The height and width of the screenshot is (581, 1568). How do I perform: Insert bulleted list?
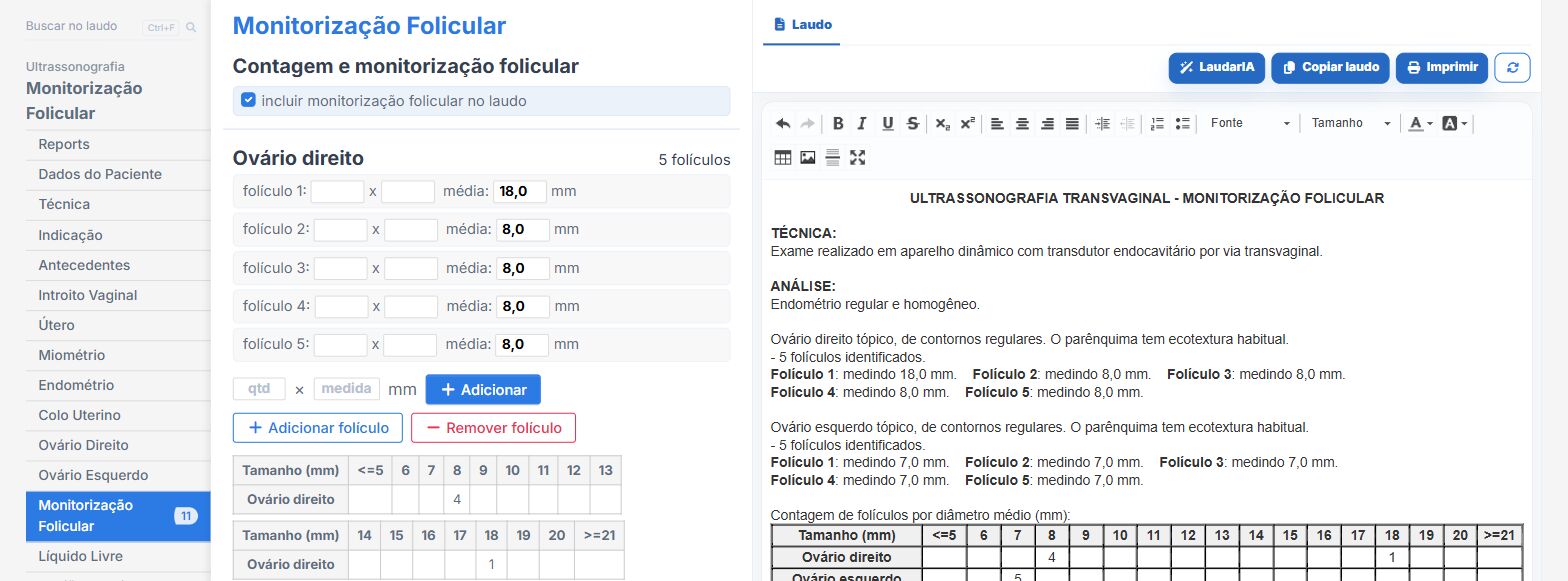pos(1182,124)
